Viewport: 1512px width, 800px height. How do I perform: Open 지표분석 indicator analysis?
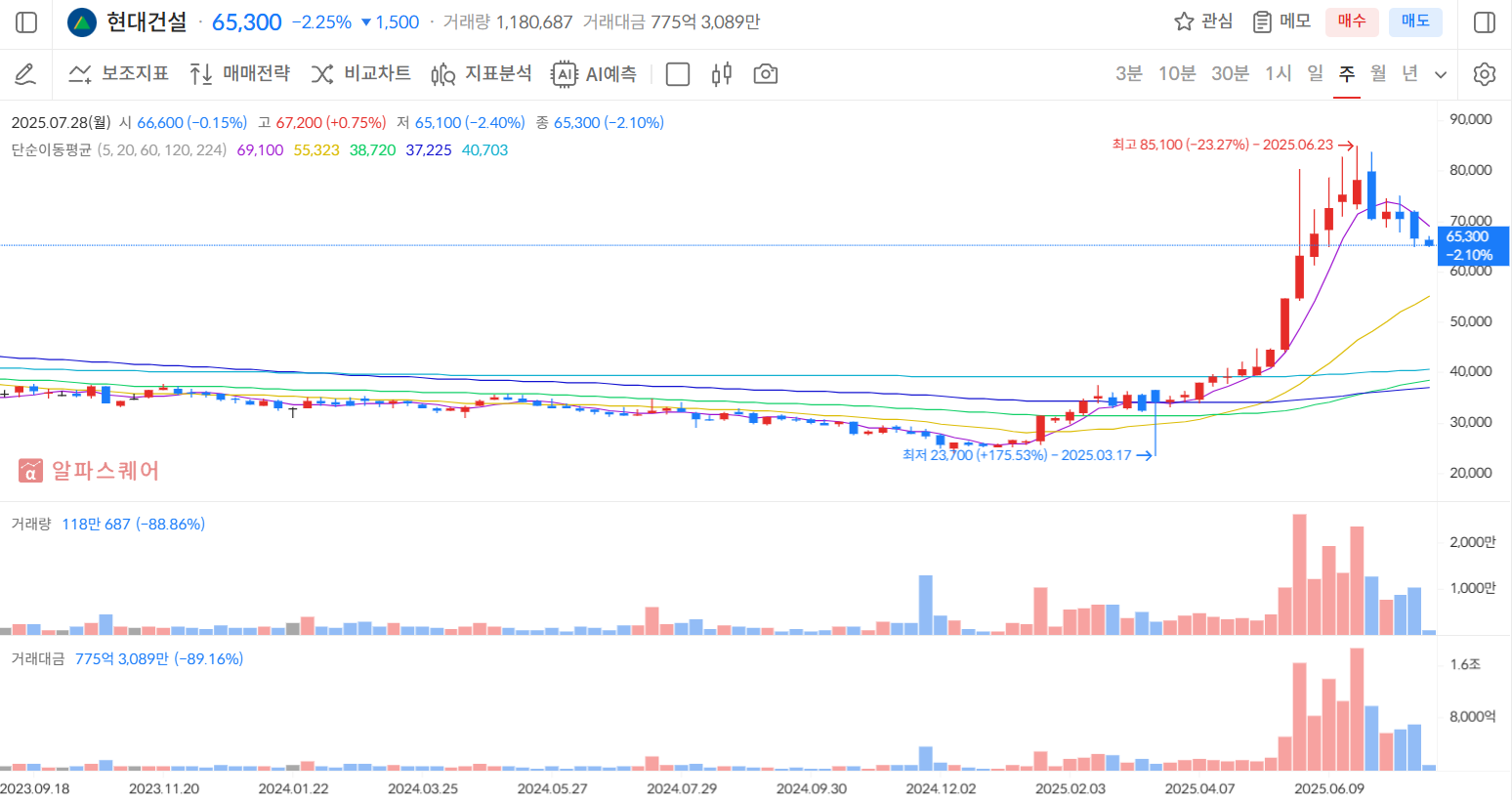coord(482,74)
